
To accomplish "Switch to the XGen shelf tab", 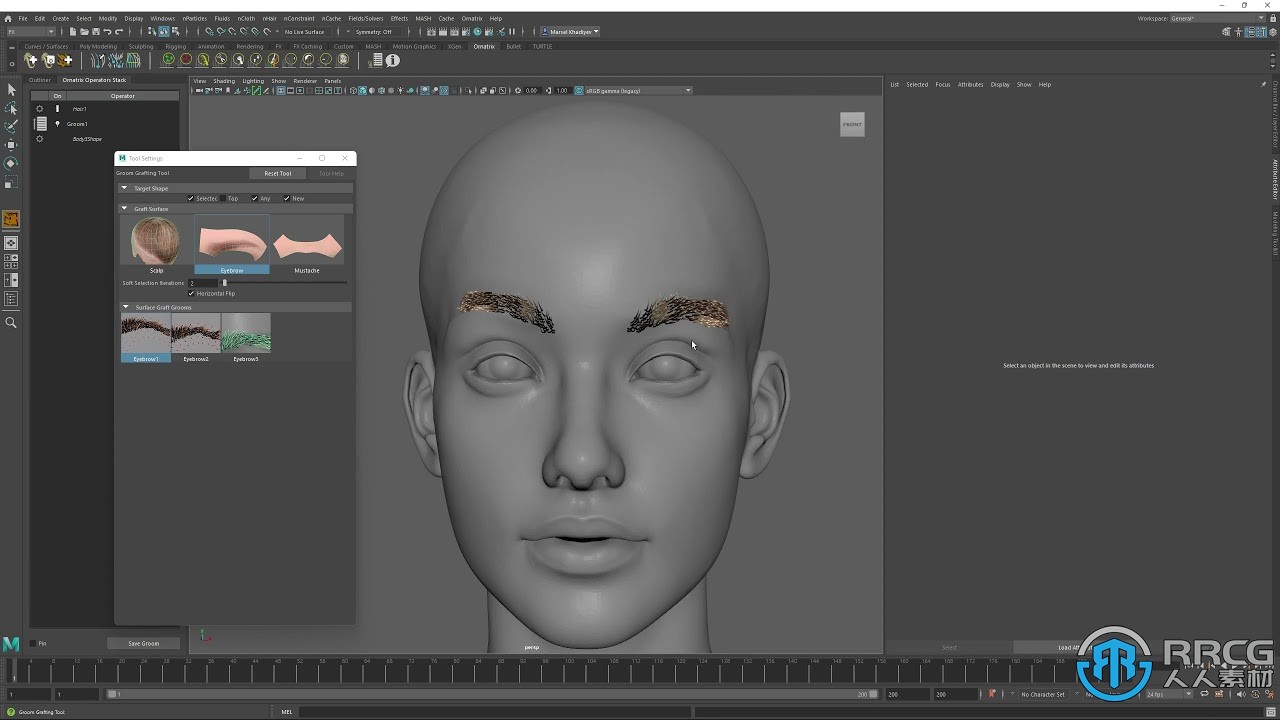I will 455,46.
